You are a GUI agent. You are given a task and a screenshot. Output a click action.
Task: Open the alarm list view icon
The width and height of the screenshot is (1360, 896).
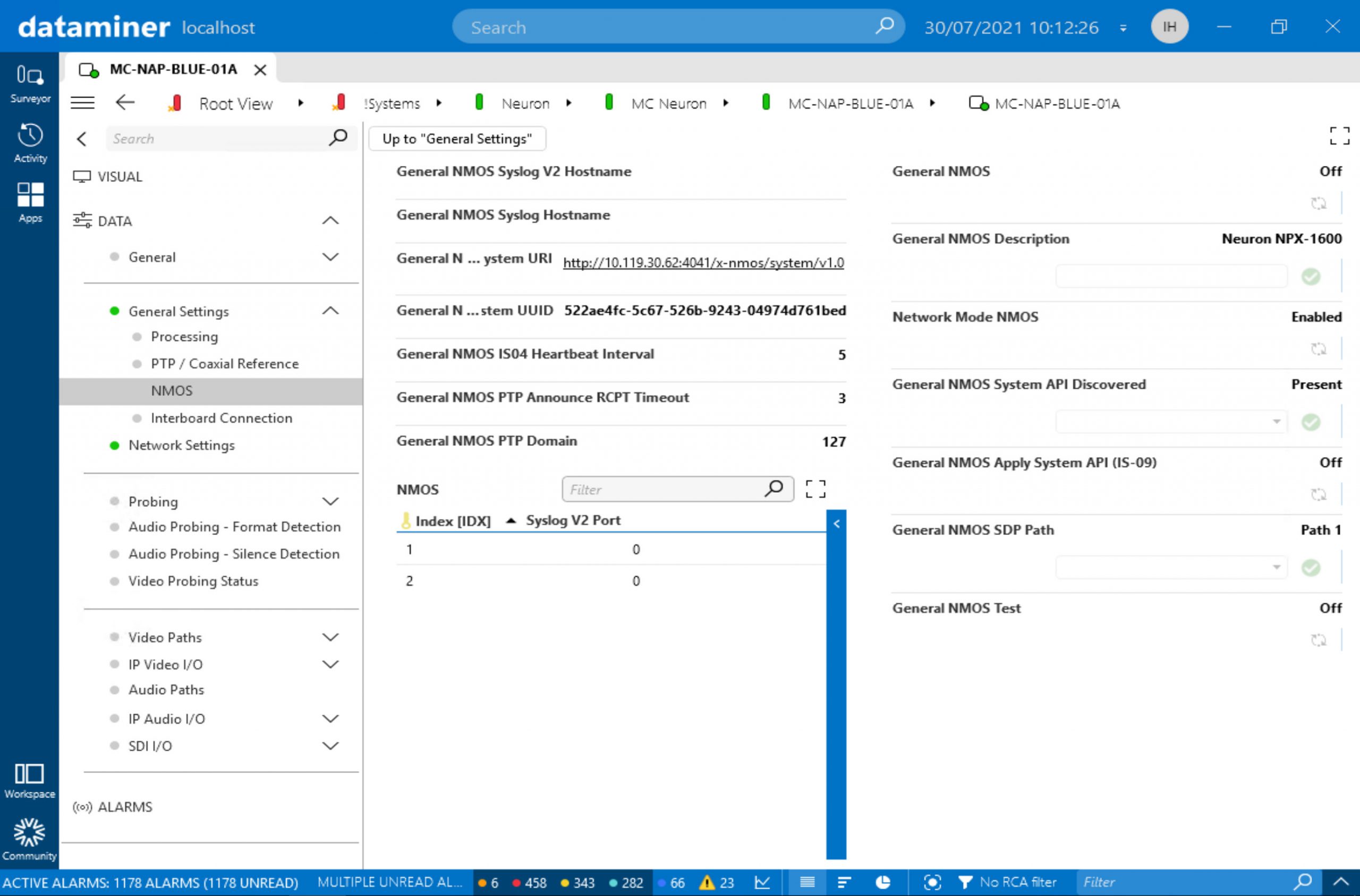point(807,883)
